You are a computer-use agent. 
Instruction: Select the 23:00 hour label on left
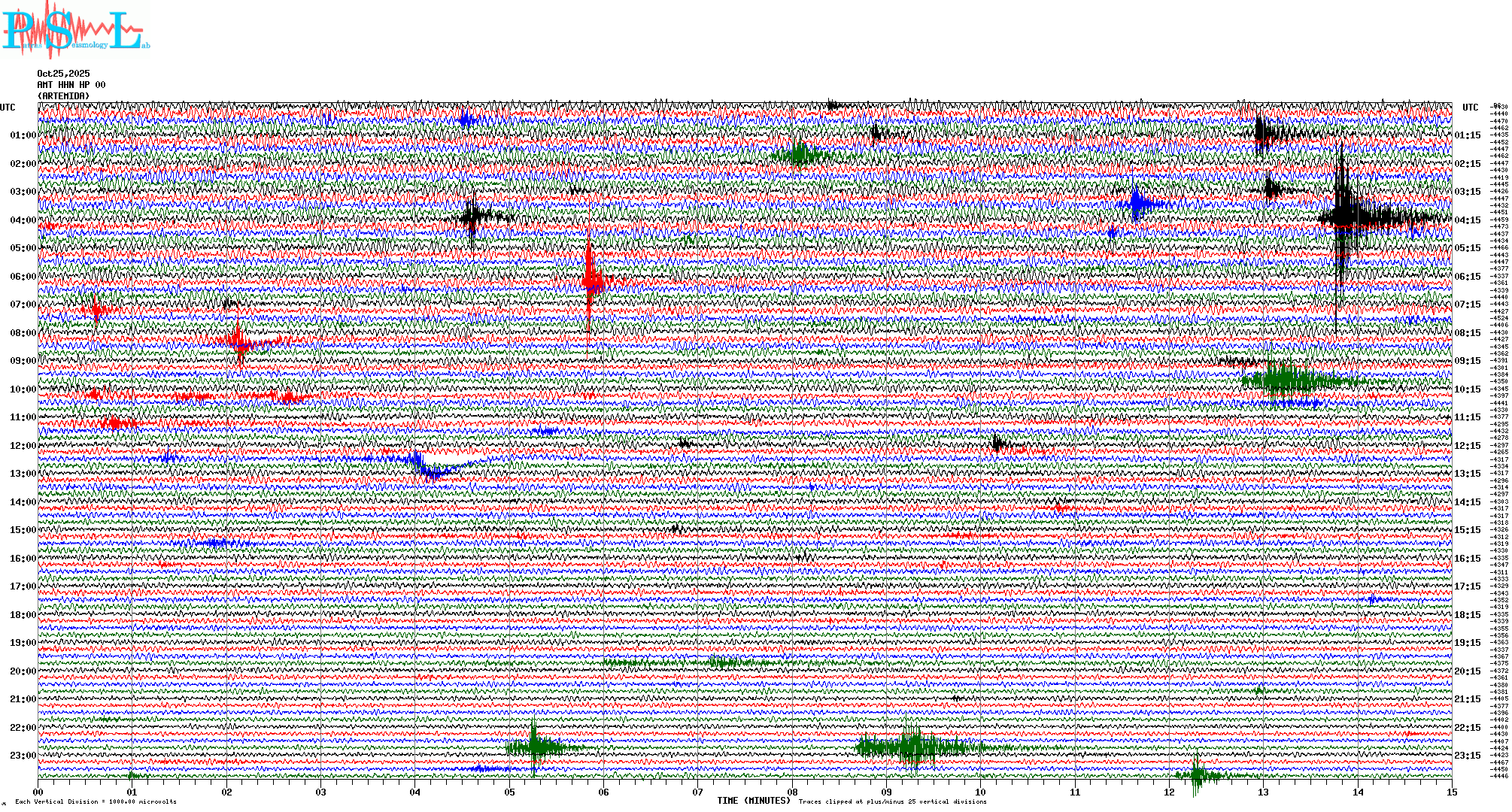click(23, 756)
